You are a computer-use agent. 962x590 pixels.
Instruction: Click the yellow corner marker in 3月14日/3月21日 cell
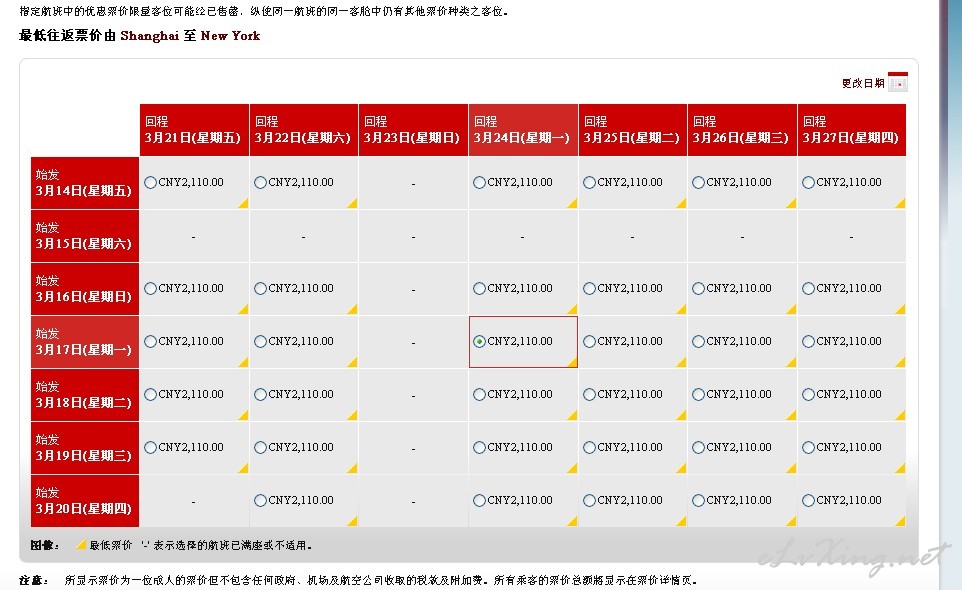[x=243, y=203]
